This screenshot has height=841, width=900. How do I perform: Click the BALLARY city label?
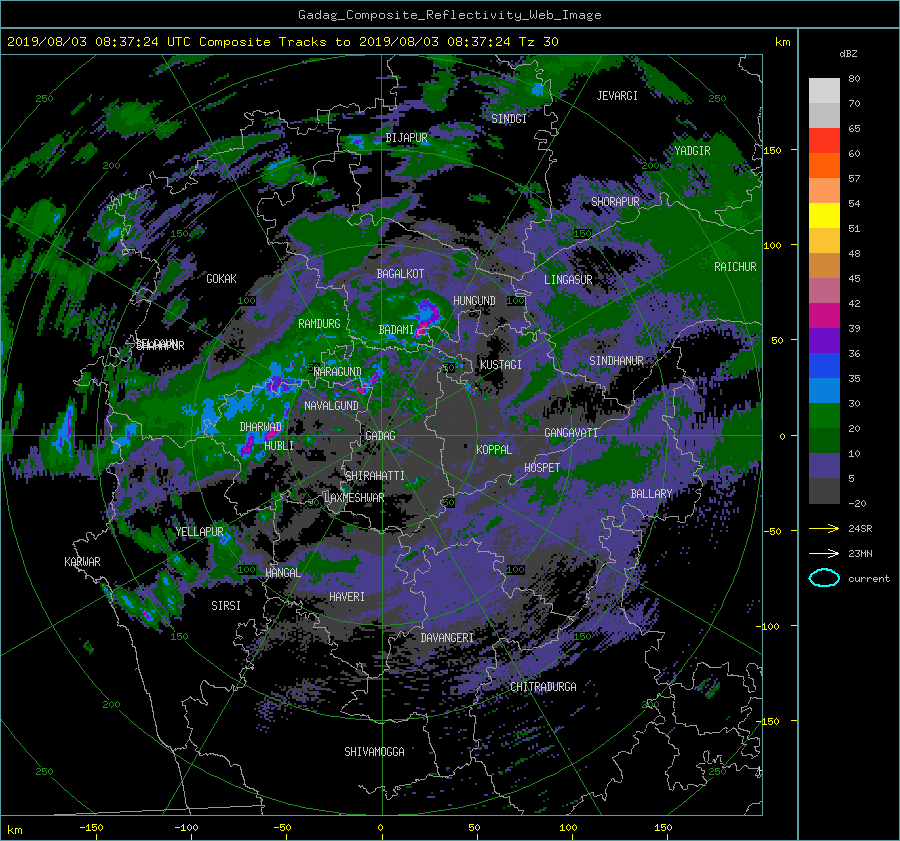651,494
